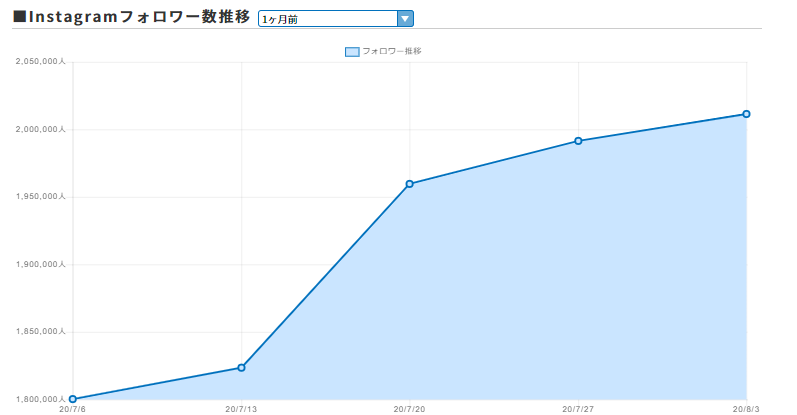Click the 2,000,000人 axis label
Viewport: 797px width, 415px height.
point(41,130)
